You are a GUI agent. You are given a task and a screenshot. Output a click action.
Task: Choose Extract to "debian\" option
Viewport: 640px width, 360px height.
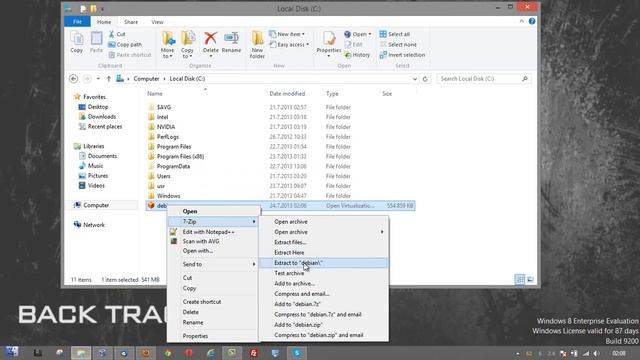click(324, 263)
